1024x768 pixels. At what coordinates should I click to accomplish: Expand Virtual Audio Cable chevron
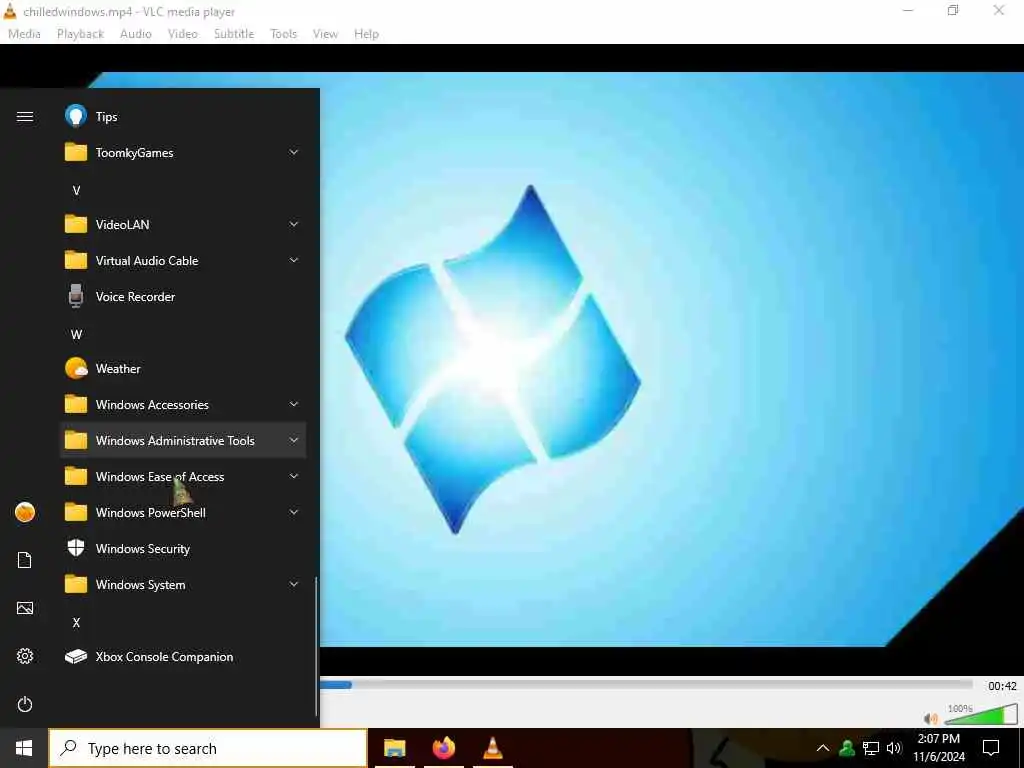click(294, 260)
